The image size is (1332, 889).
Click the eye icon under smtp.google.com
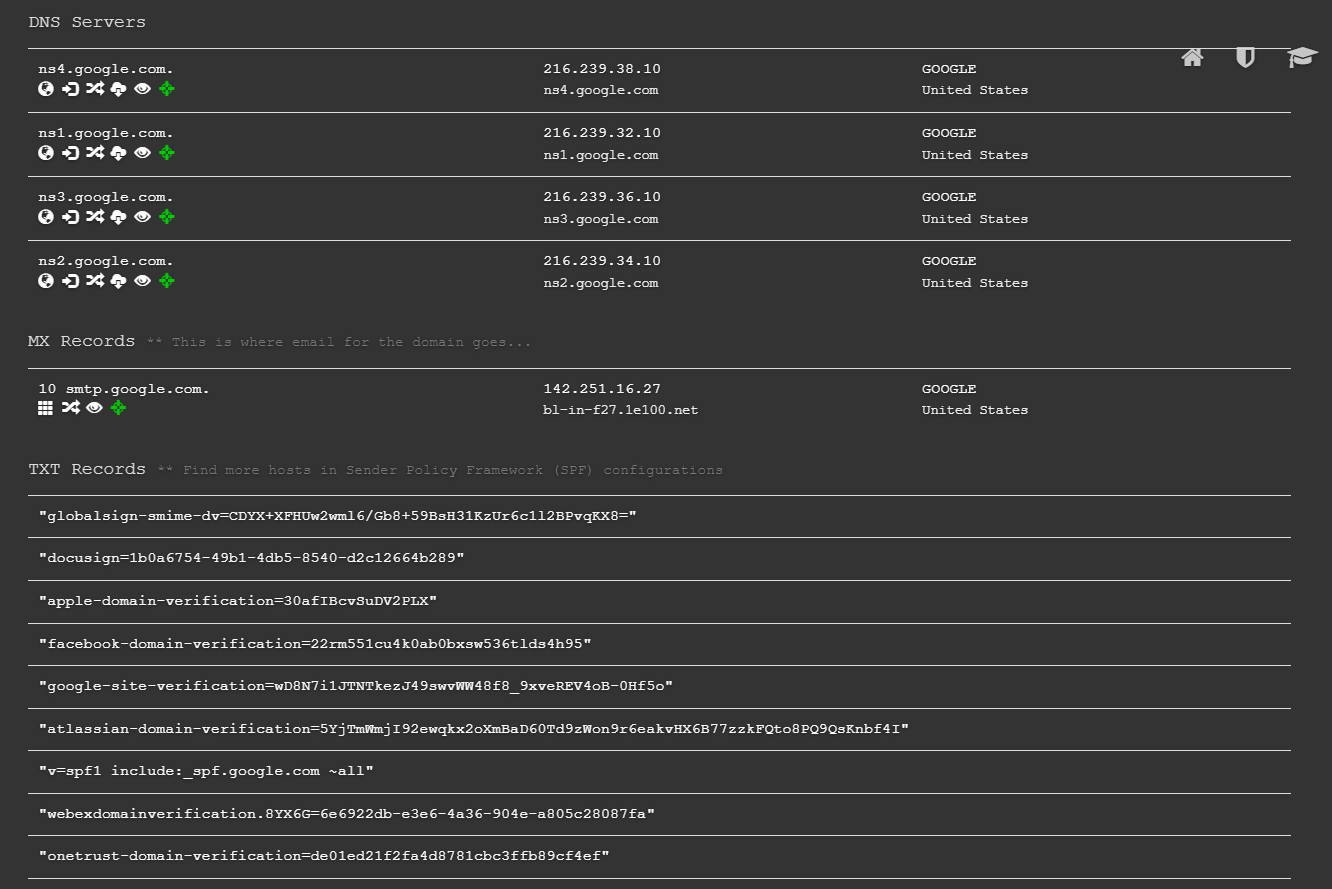(94, 408)
